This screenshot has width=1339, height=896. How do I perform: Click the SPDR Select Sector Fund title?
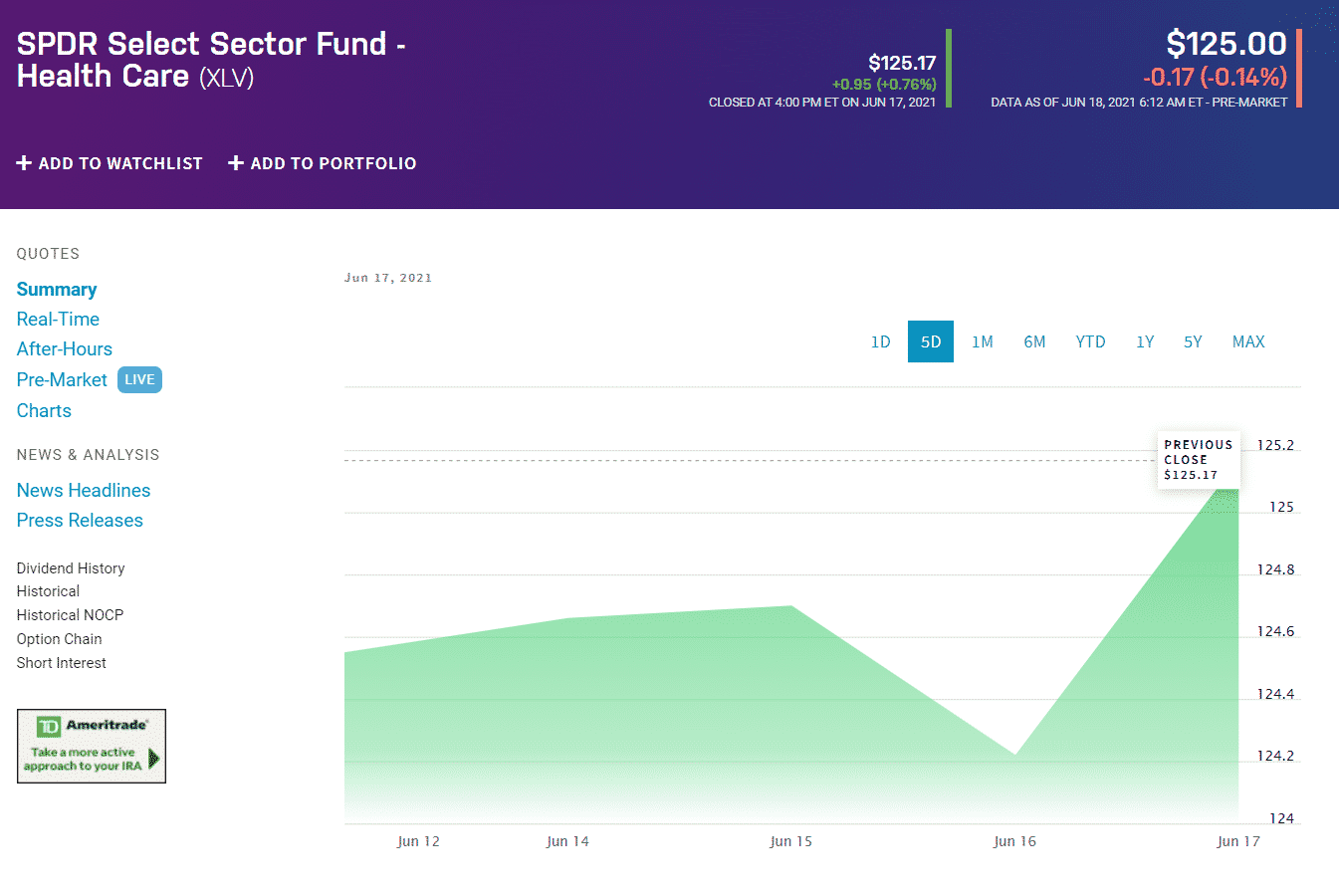coord(211,60)
